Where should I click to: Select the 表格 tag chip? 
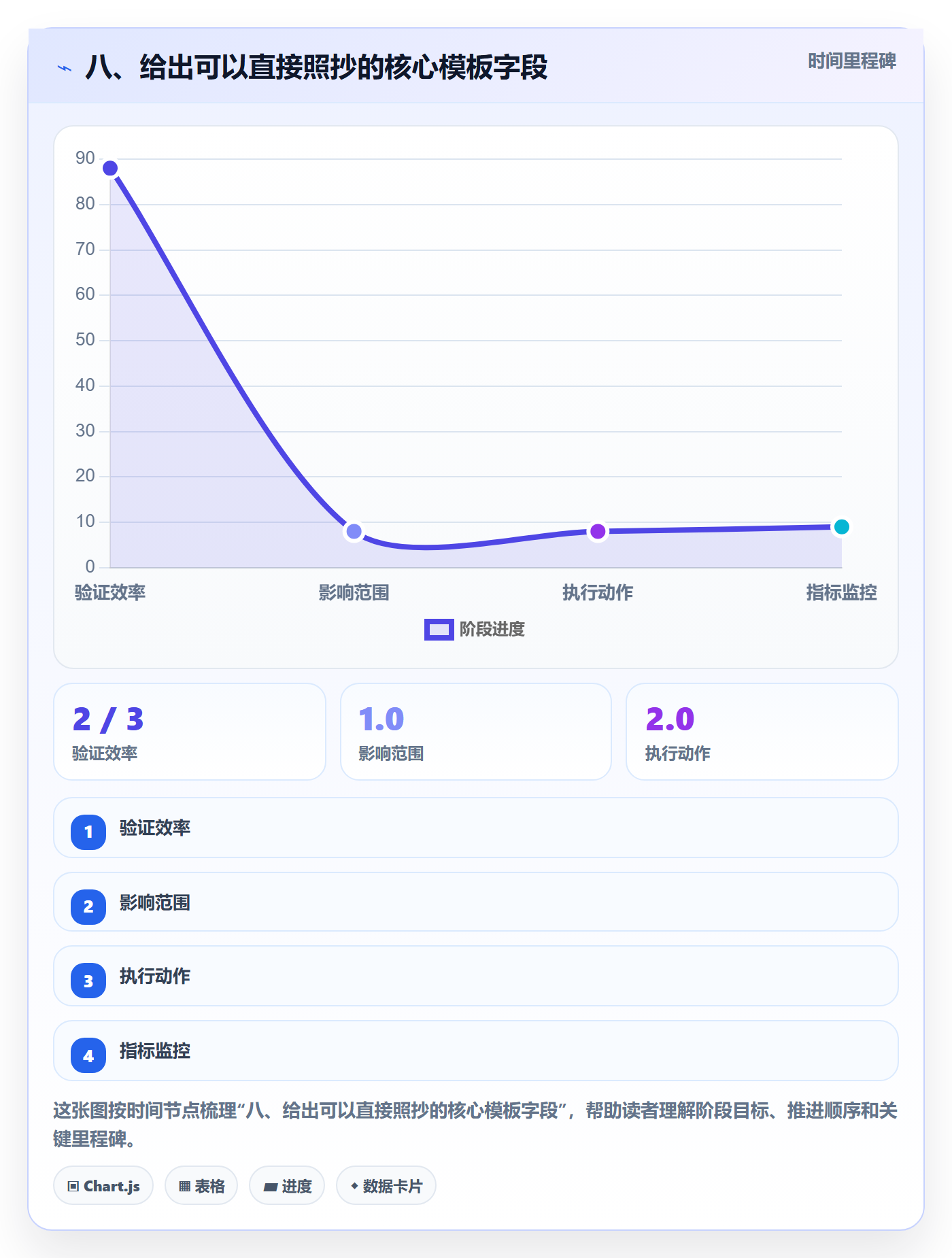click(201, 1186)
